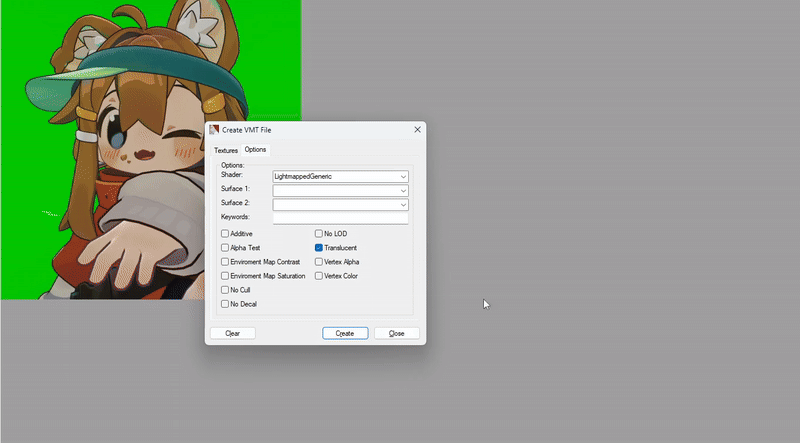Click the Create button

[x=345, y=333]
